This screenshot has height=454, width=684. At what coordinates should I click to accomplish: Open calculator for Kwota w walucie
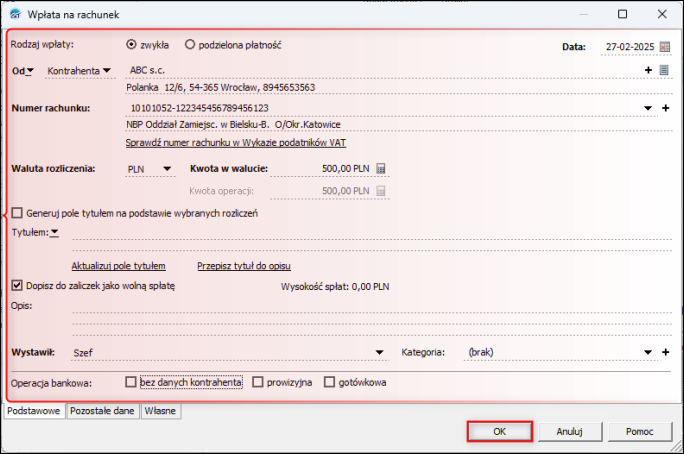click(x=381, y=168)
